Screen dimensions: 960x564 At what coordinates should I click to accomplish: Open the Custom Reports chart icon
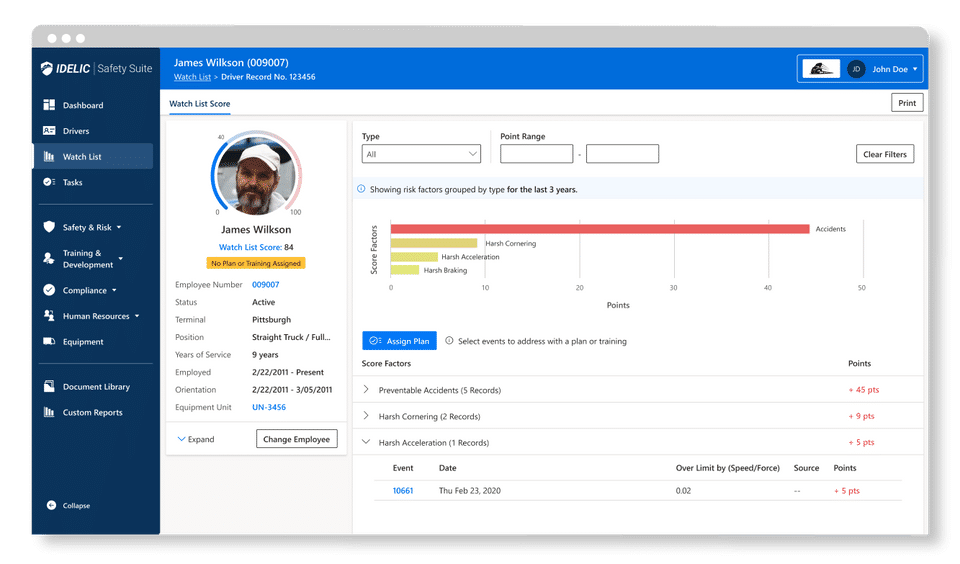click(x=49, y=412)
